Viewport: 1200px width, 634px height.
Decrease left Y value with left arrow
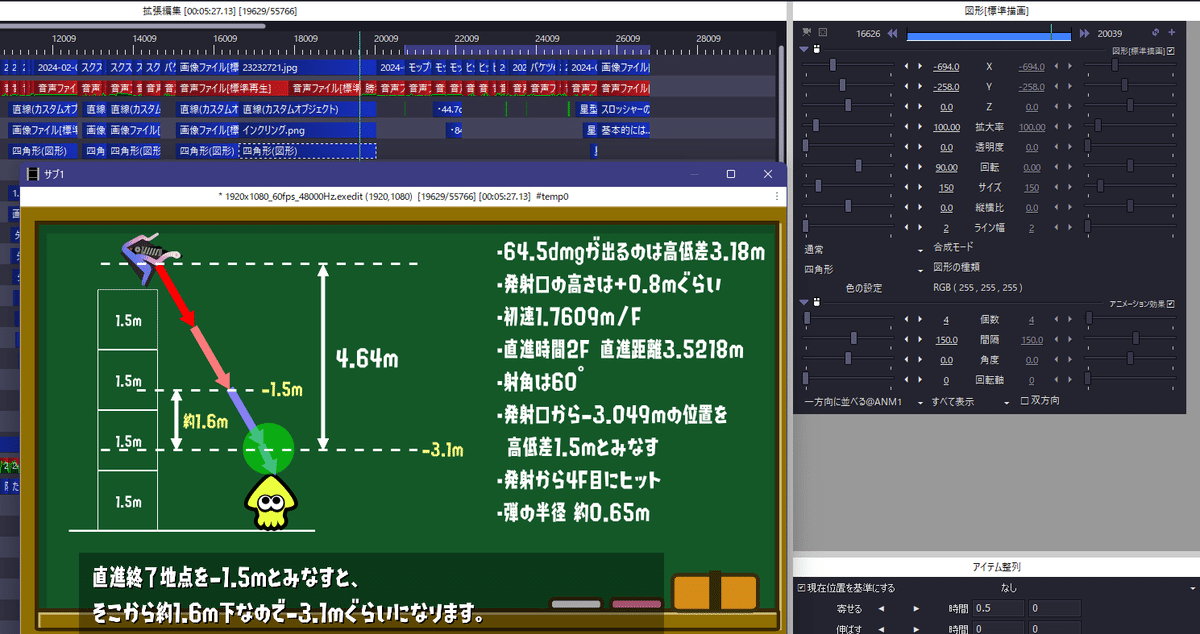(x=907, y=87)
